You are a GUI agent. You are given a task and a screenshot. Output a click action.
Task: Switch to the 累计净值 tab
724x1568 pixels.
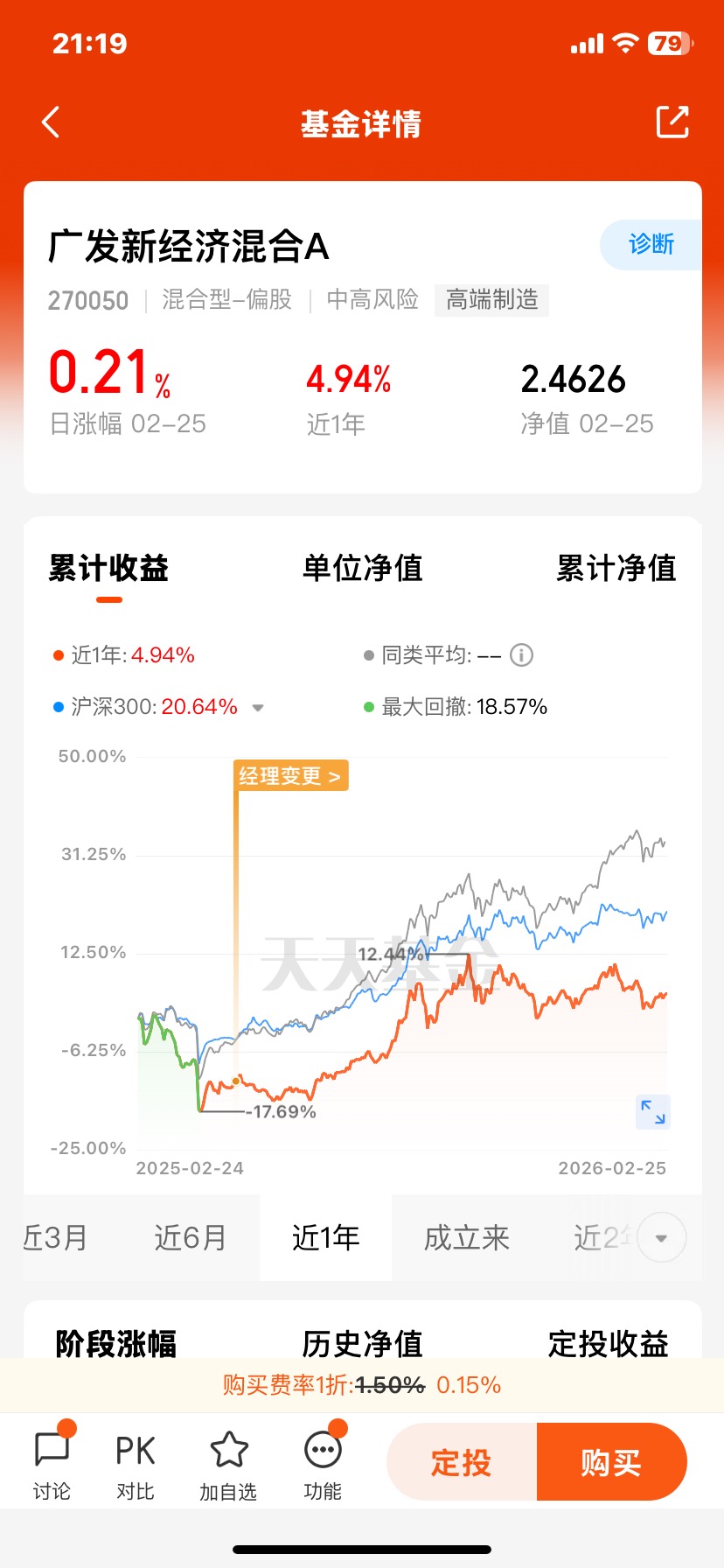click(616, 569)
